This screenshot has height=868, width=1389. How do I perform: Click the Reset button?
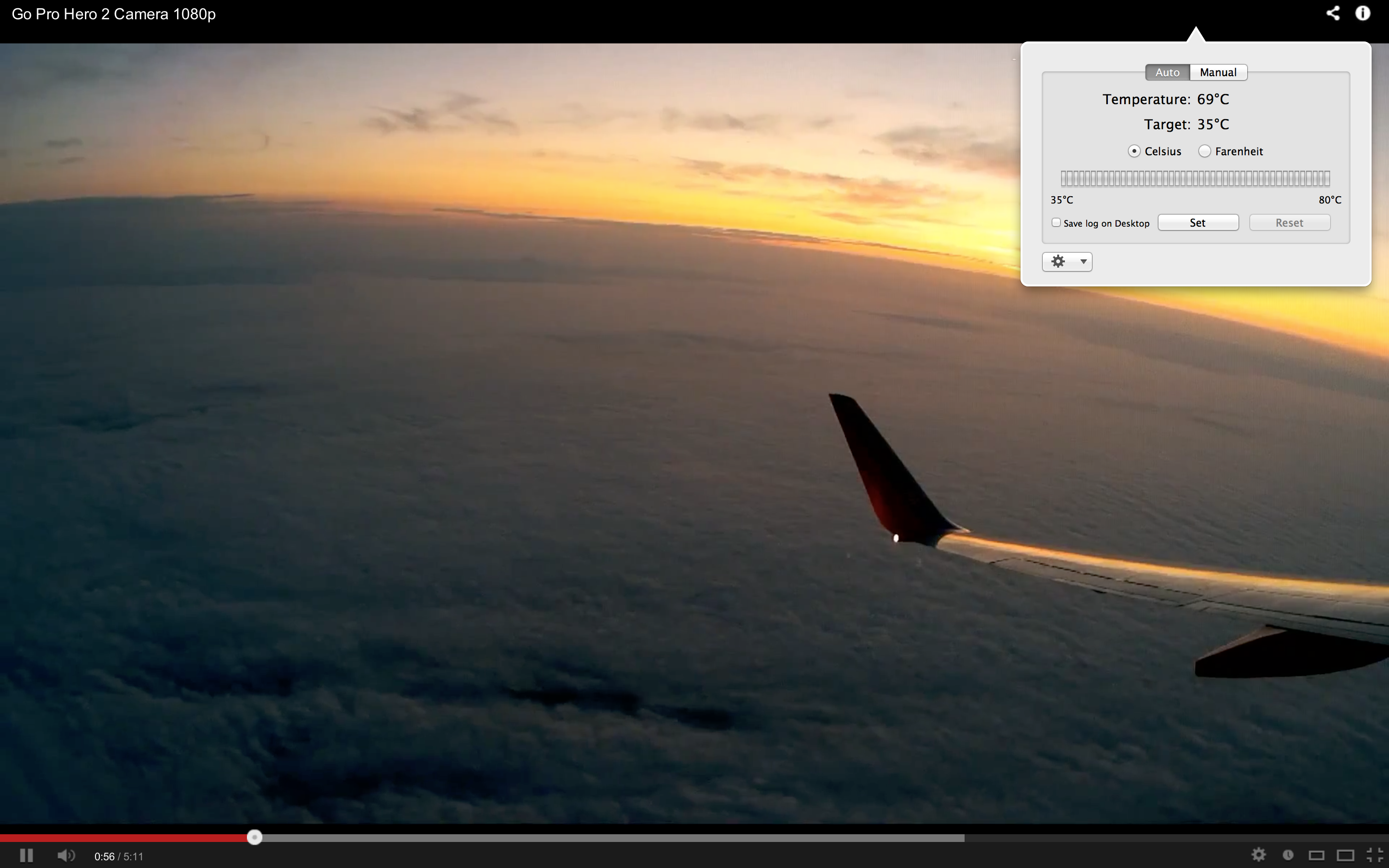click(1290, 223)
